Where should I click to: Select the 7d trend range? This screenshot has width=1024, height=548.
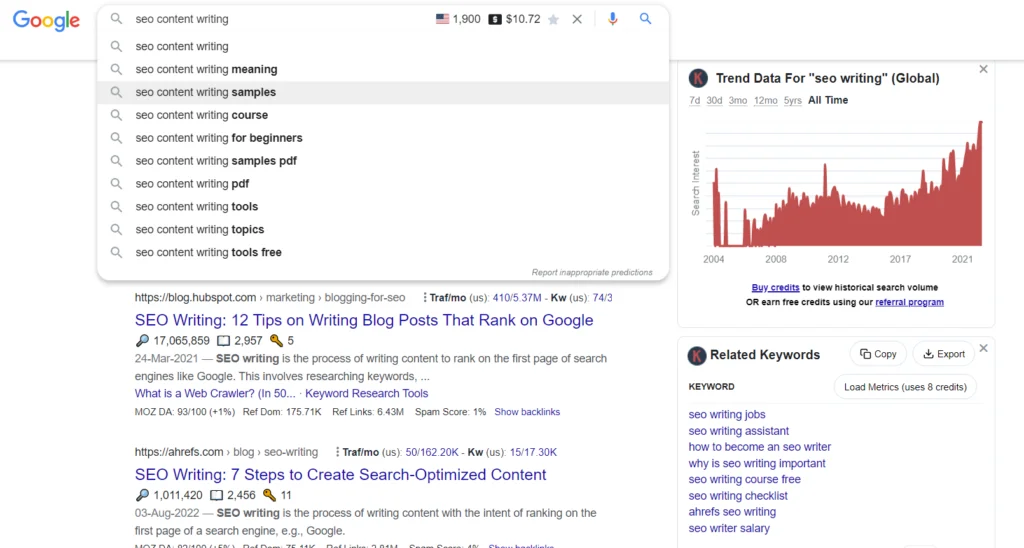pos(695,101)
